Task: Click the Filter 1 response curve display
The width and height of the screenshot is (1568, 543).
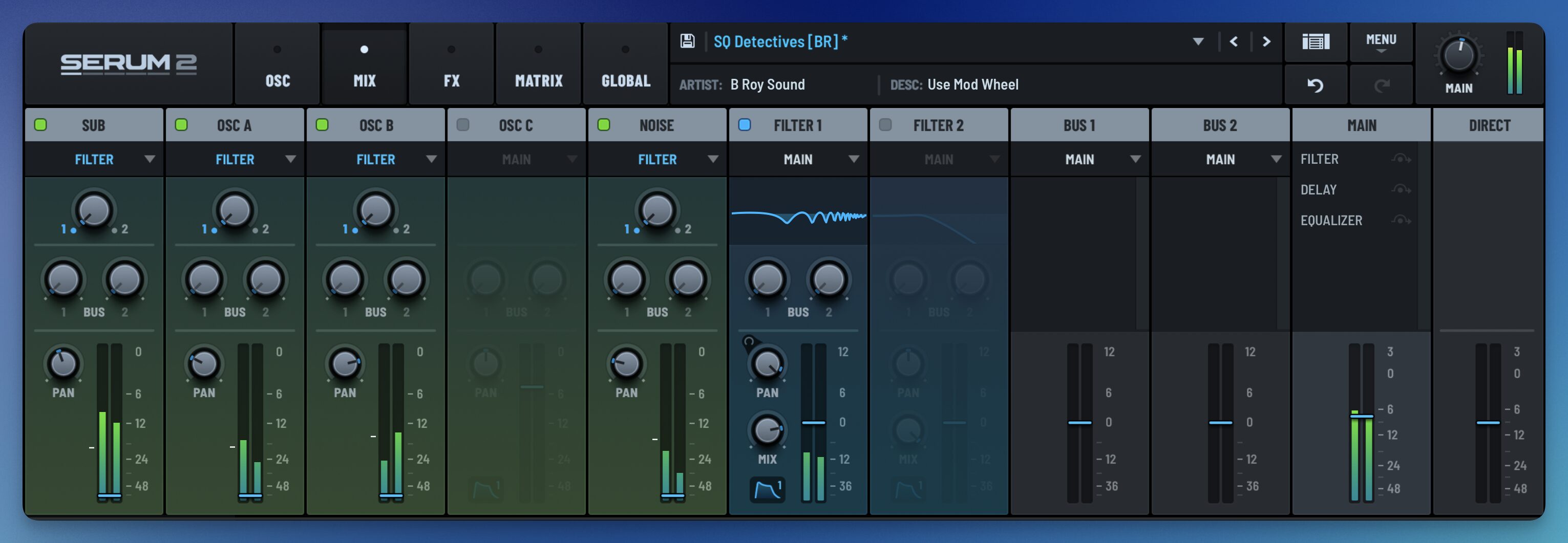Action: pyautogui.click(x=798, y=211)
